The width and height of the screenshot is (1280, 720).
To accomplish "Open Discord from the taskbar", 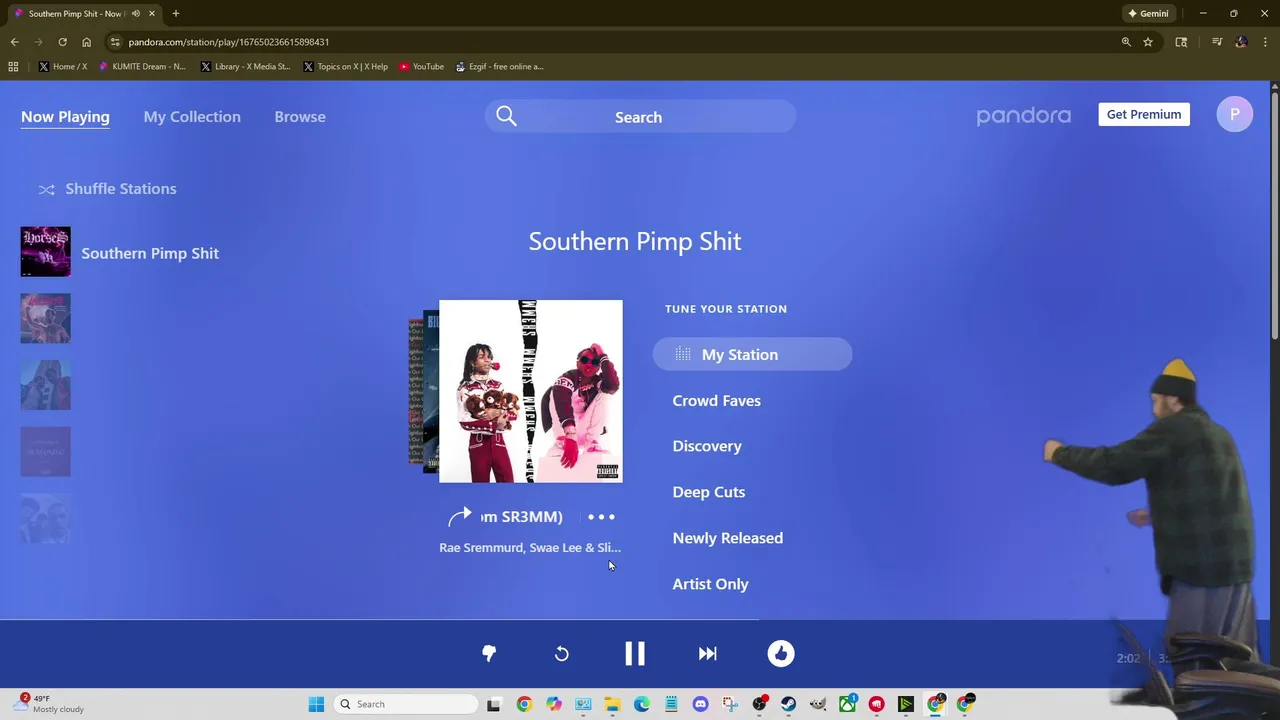I will [700, 704].
